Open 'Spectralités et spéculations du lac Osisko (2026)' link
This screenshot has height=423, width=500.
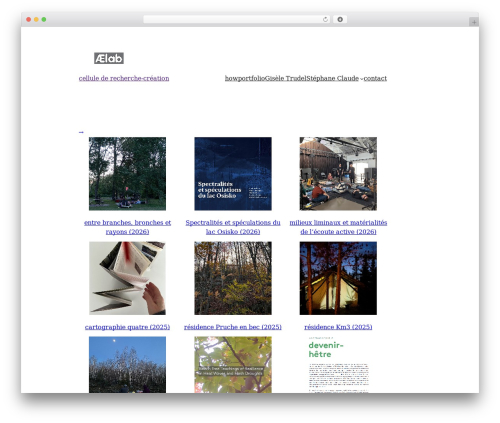(233, 227)
